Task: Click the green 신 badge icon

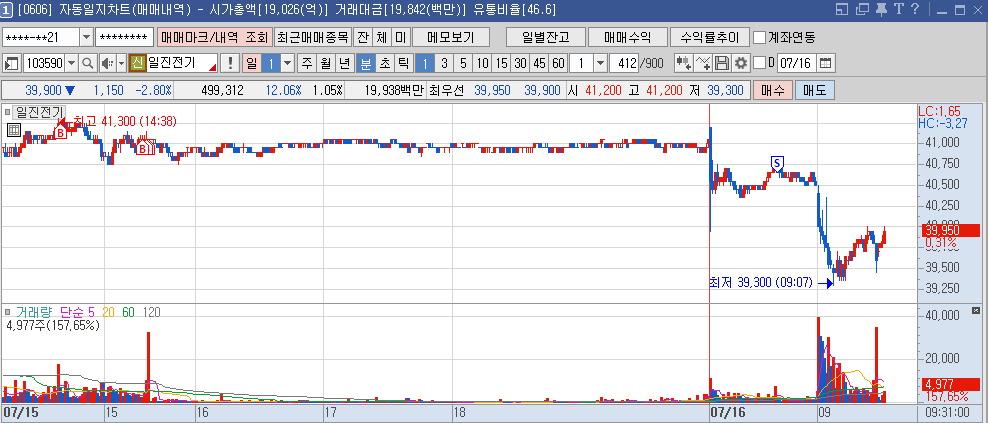Action: (137, 63)
